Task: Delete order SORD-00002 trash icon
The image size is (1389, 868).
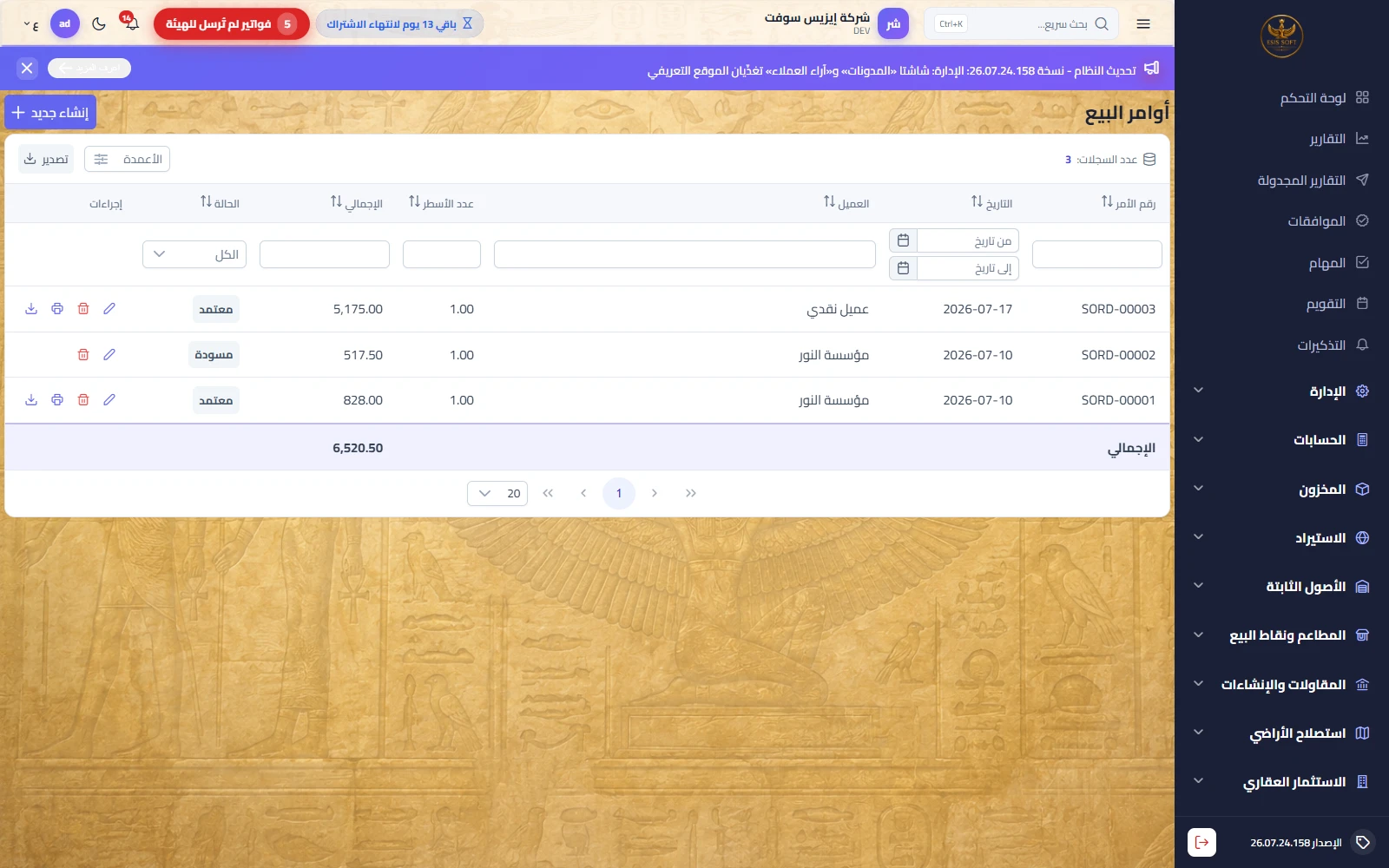Action: click(x=83, y=354)
